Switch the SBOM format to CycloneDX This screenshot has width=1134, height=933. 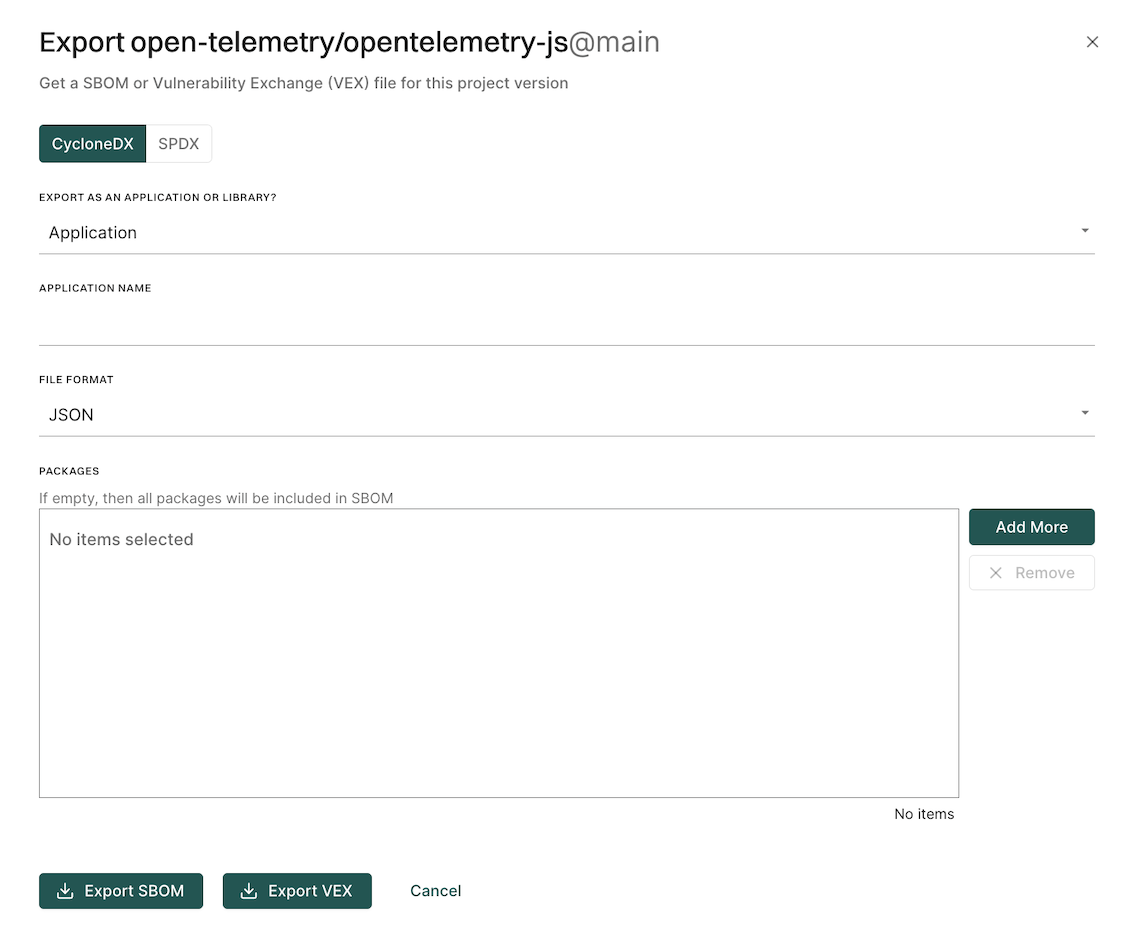coord(93,144)
